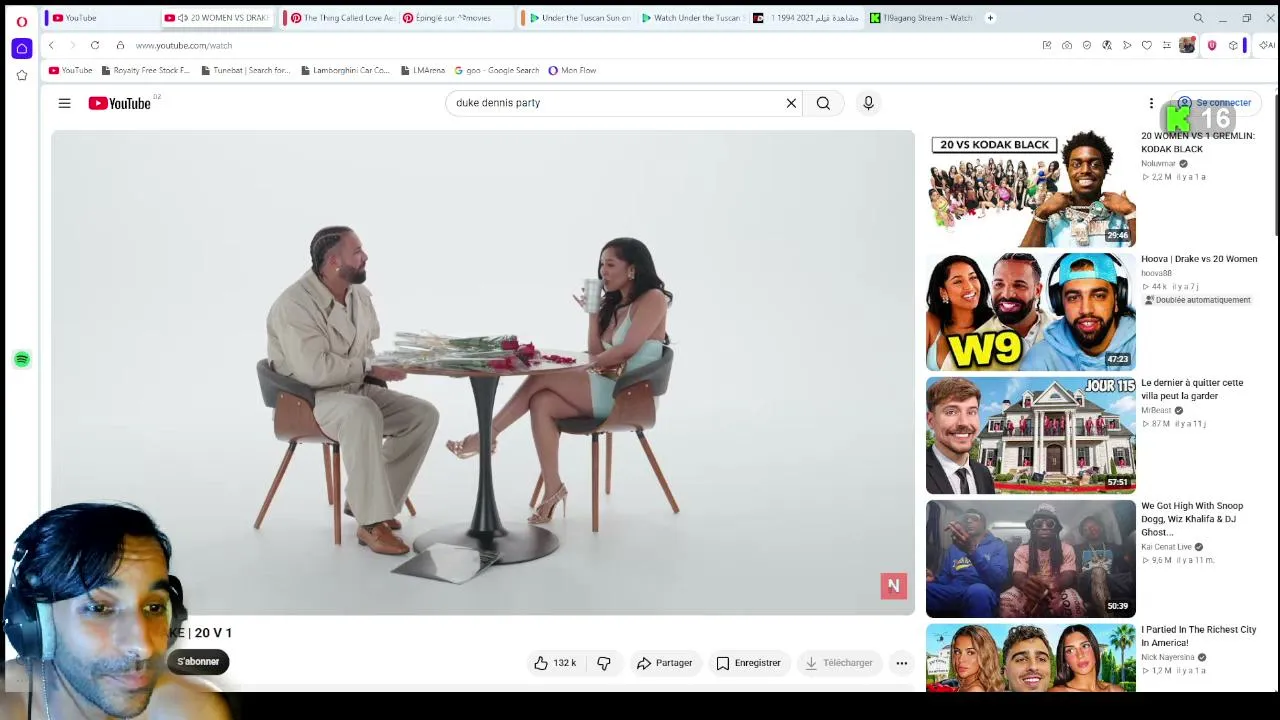Sign in using Se connecter
The height and width of the screenshot is (720, 1280).
coord(1214,103)
